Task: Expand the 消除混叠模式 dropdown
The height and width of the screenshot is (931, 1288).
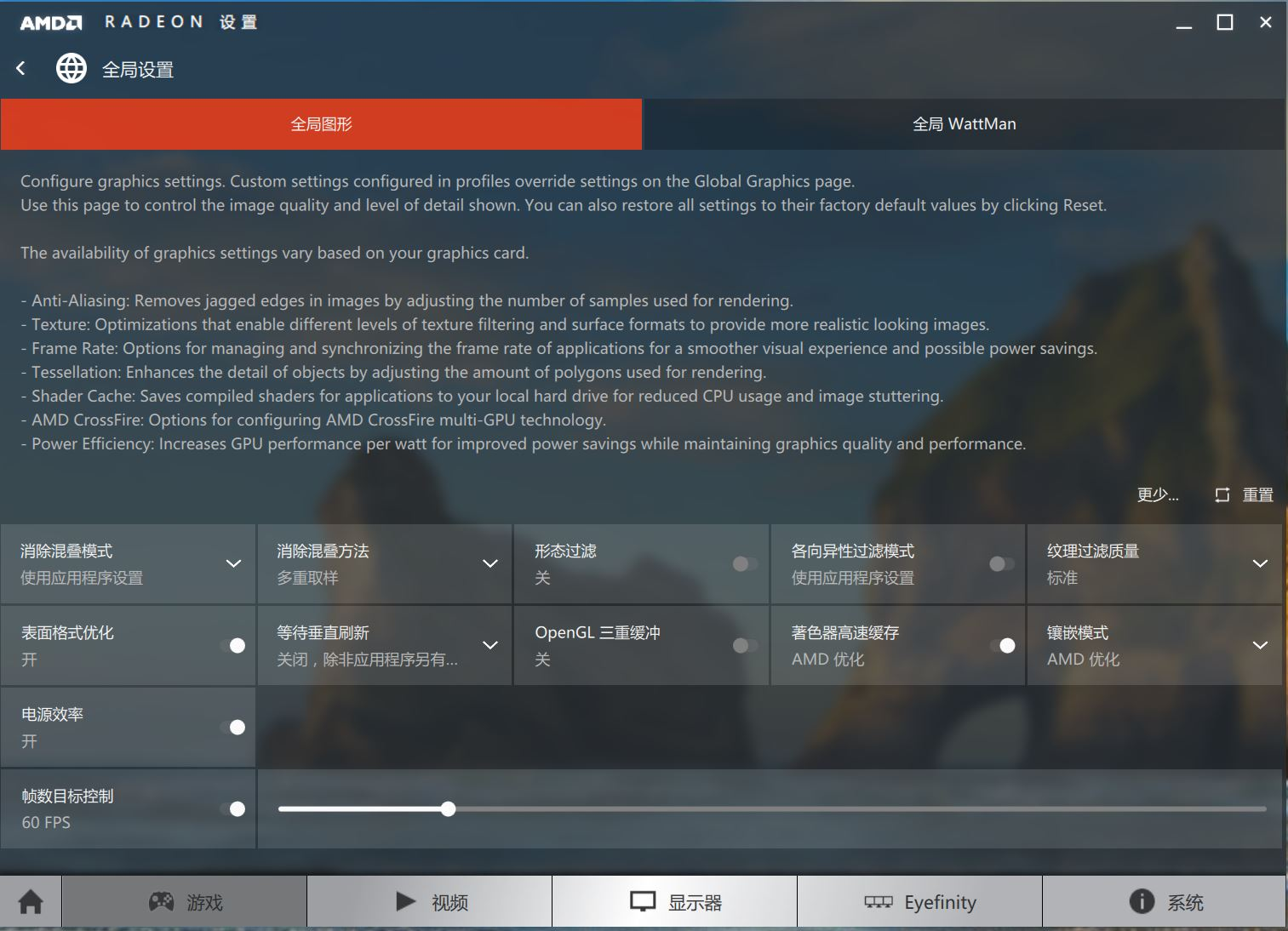Action: [232, 563]
